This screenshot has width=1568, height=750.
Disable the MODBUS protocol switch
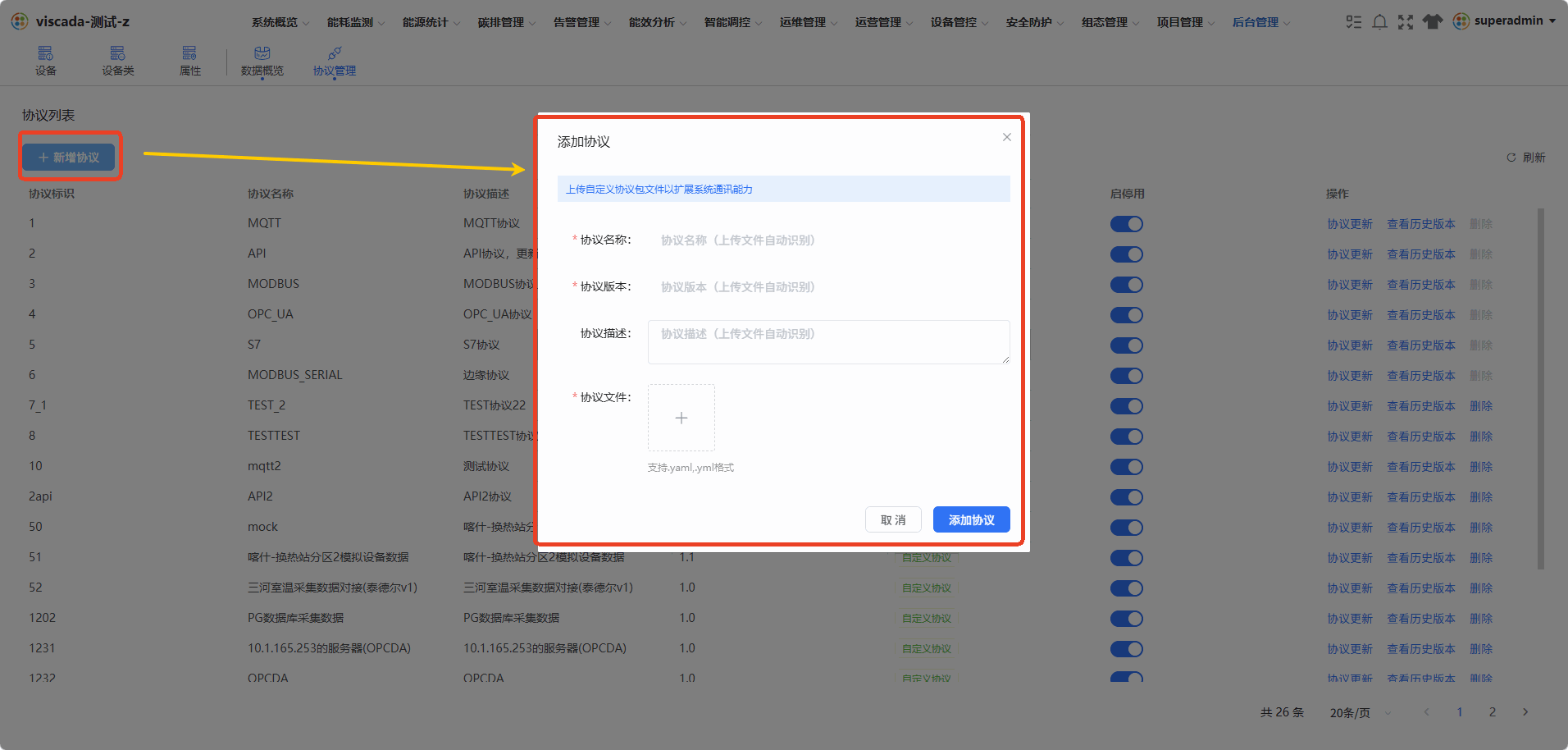(1127, 285)
